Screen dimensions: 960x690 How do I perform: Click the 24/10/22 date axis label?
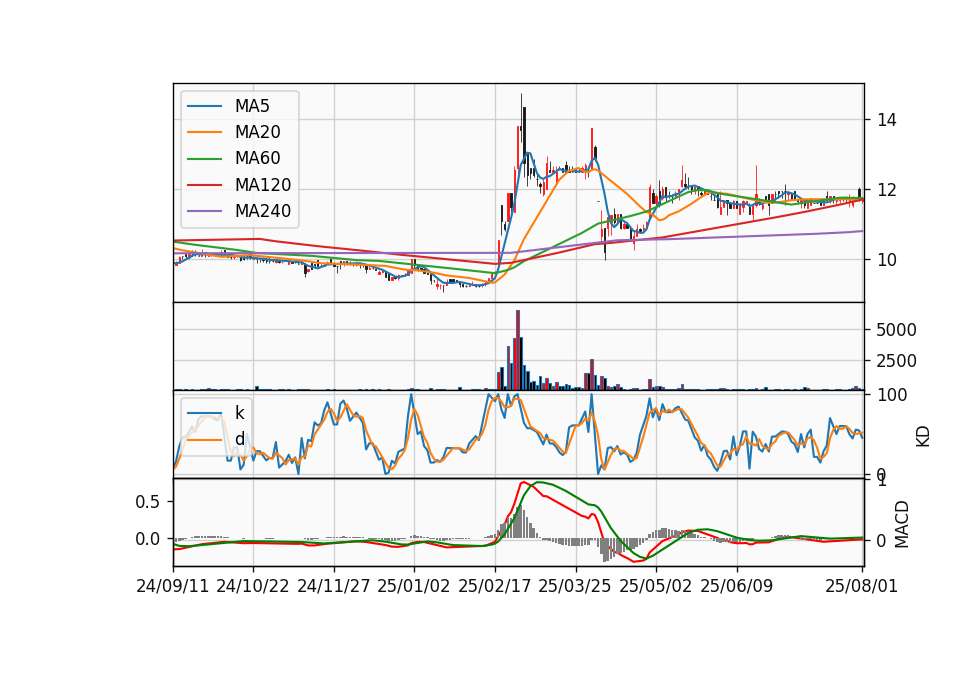click(x=252, y=586)
